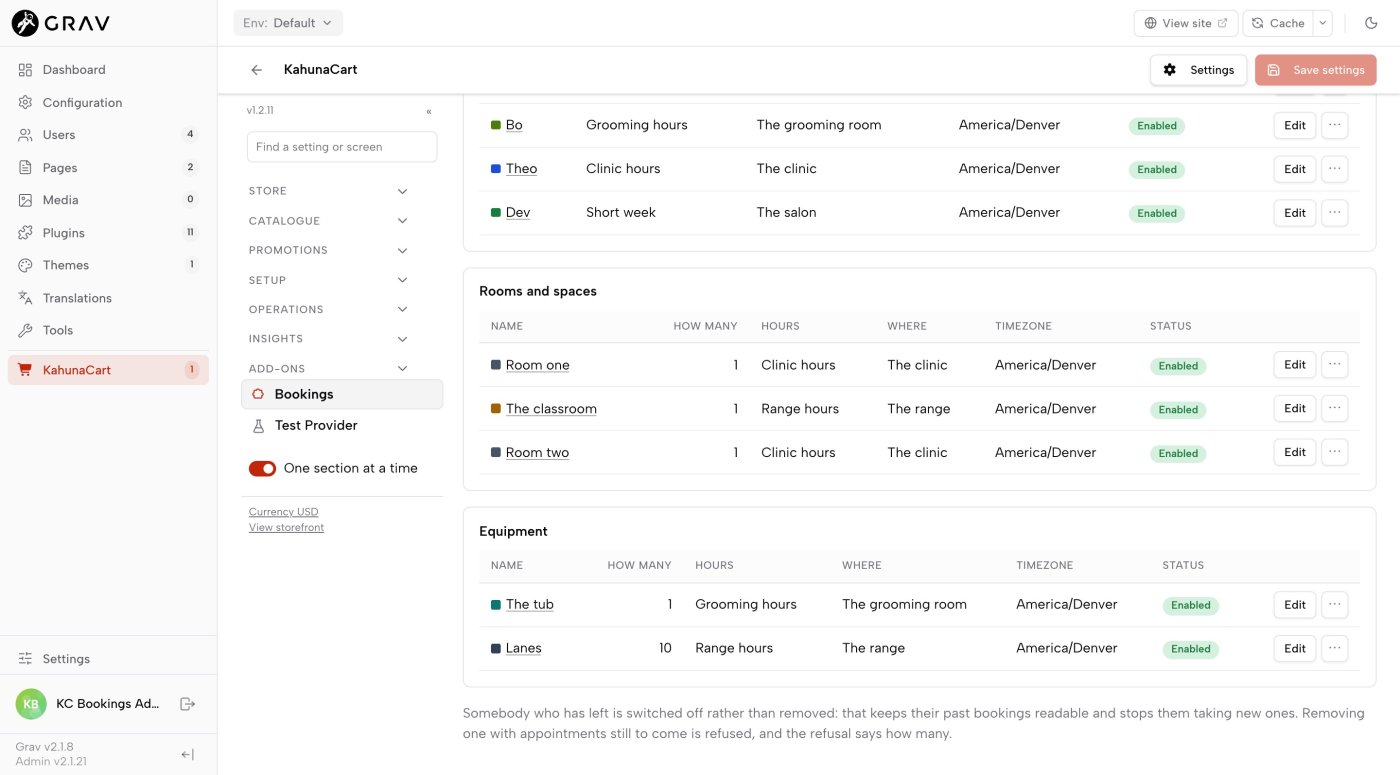Edit the Lanes equipment entry
The image size is (1400, 775).
tap(1295, 648)
